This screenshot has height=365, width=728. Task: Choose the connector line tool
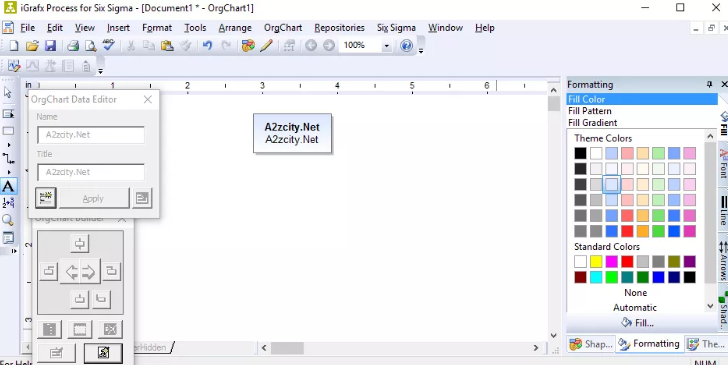pos(8,159)
